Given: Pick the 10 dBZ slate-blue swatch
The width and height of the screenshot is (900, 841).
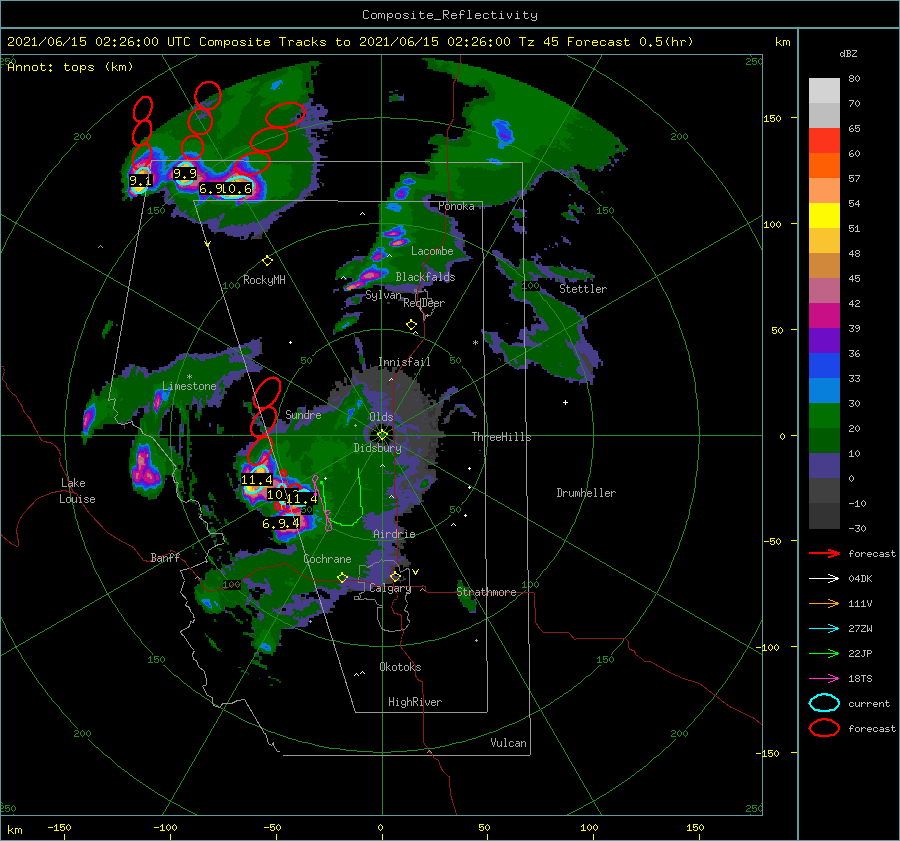Looking at the screenshot, I should tap(824, 465).
